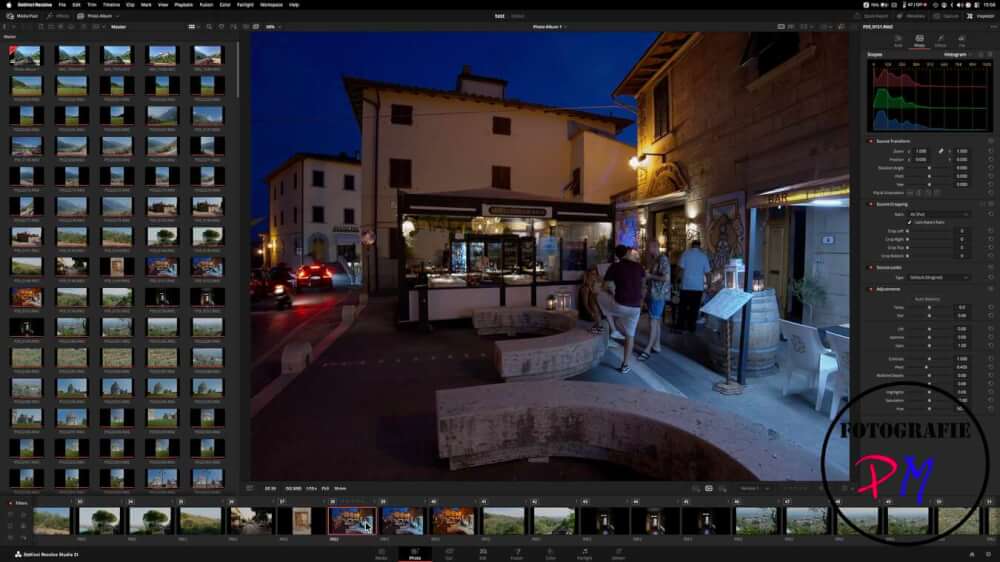Screen dimensions: 1000x562
Task: Open the Playback menu
Action: pyautogui.click(x=184, y=4)
